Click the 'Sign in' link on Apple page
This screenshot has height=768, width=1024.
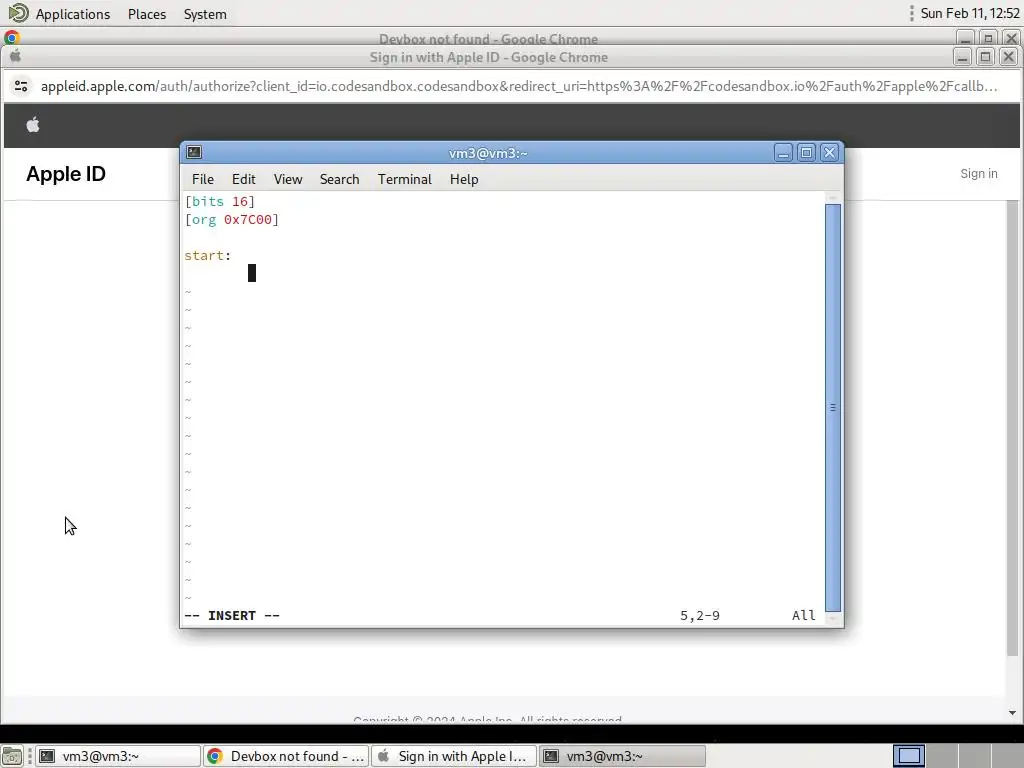click(x=978, y=174)
